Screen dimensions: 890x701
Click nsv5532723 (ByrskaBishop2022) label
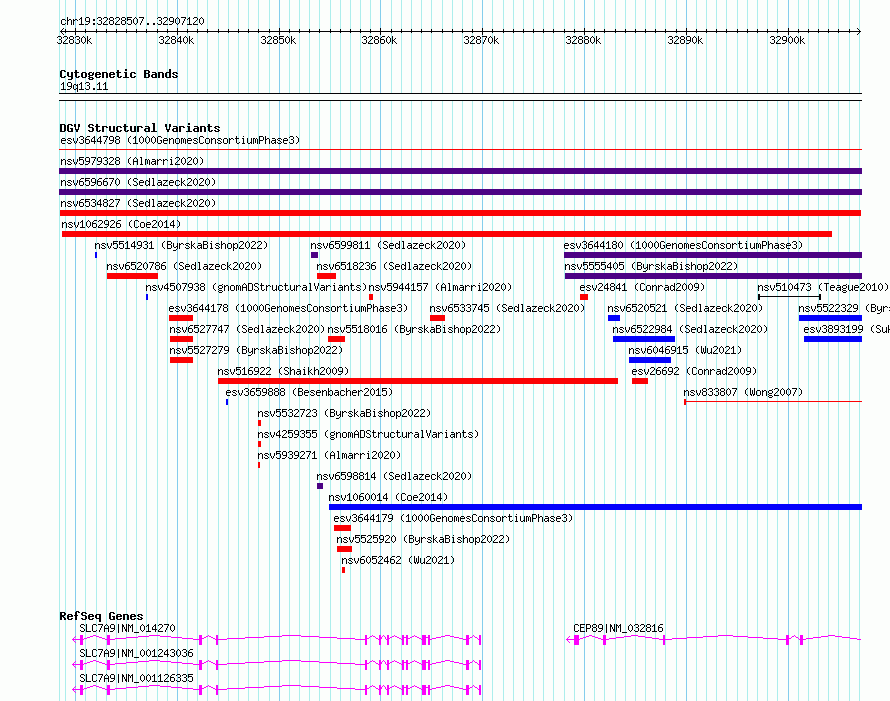point(344,413)
